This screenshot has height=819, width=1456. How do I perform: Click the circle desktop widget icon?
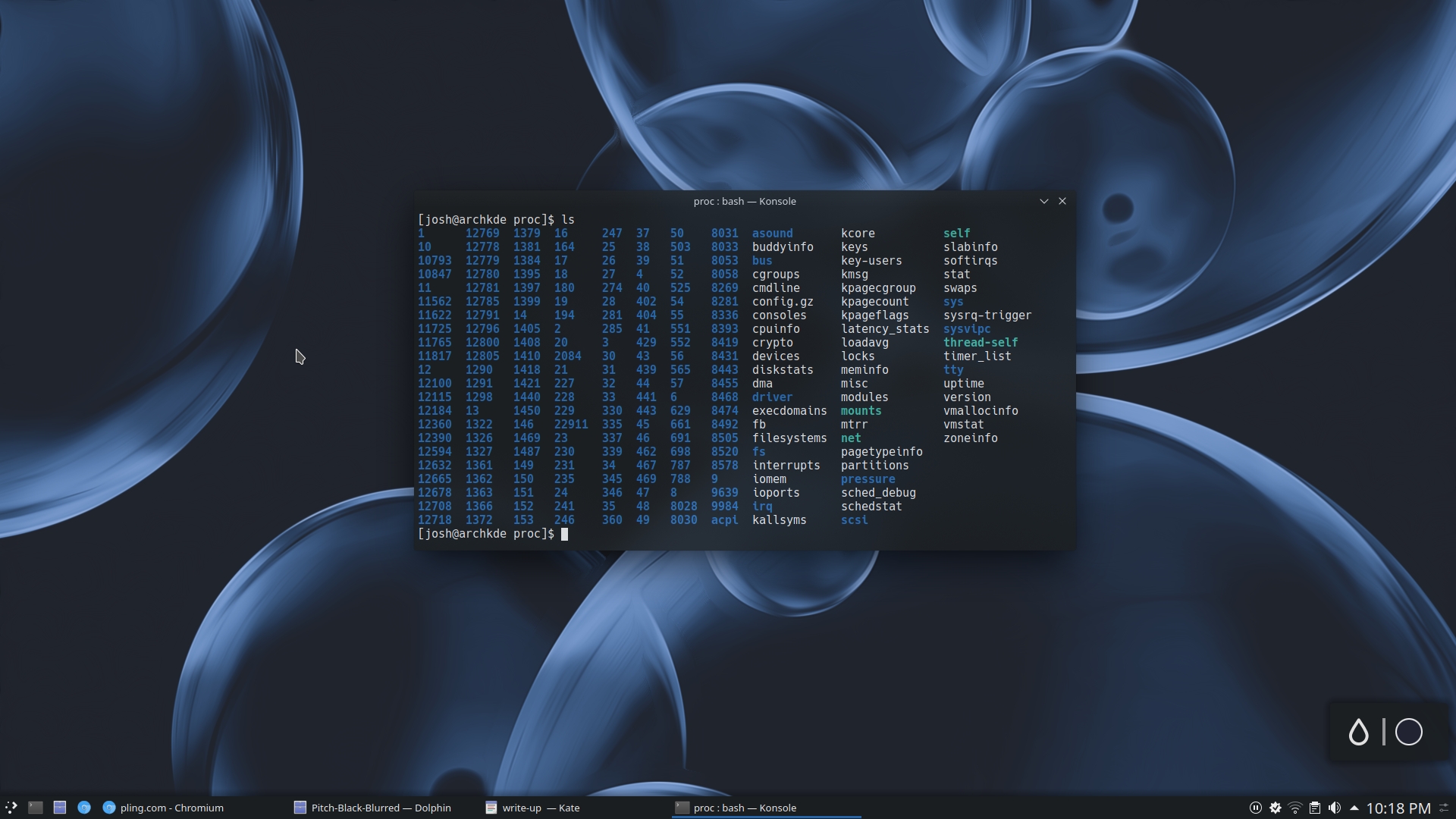(x=1409, y=732)
